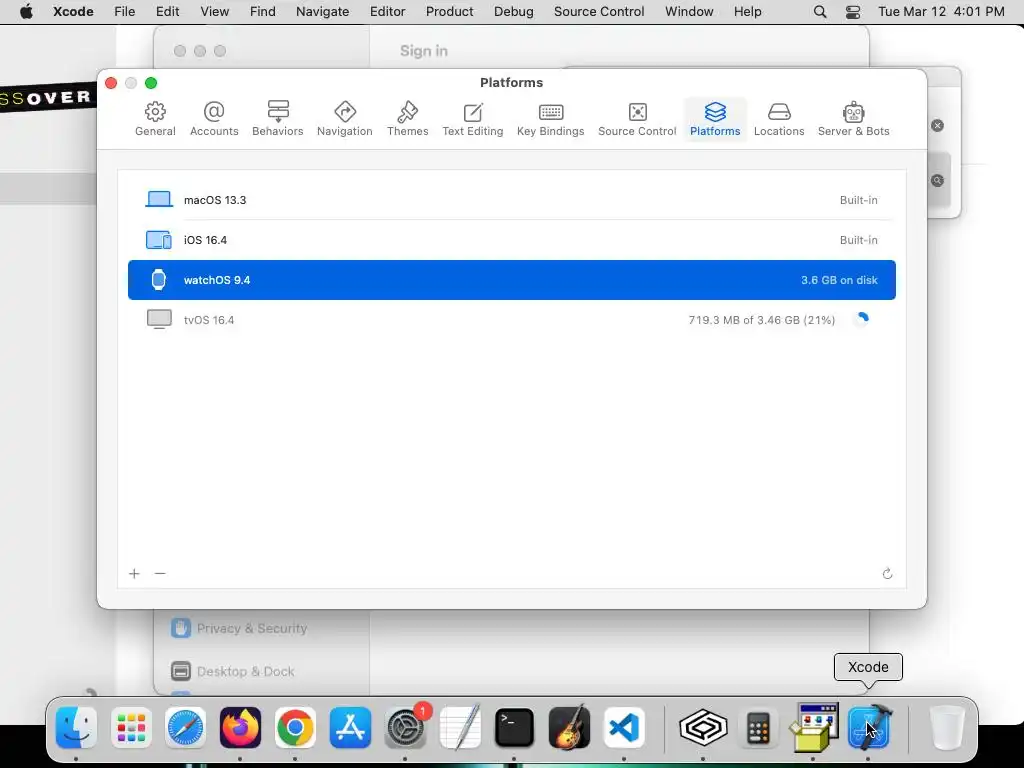Image resolution: width=1024 pixels, height=768 pixels.
Task: Open the Calculator from the Dock
Action: pos(758,727)
